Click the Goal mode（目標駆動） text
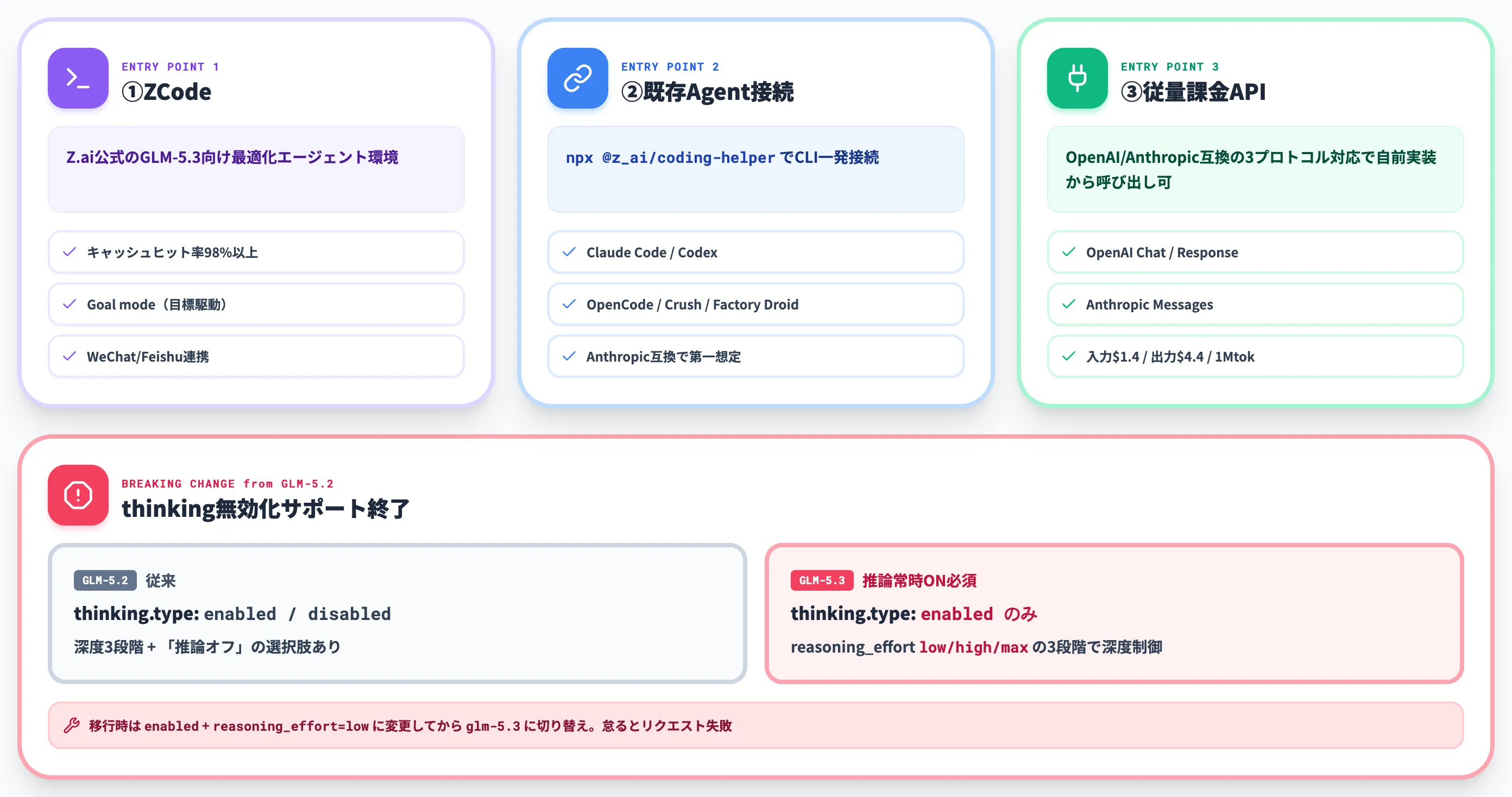The width and height of the screenshot is (1512, 797). [157, 305]
